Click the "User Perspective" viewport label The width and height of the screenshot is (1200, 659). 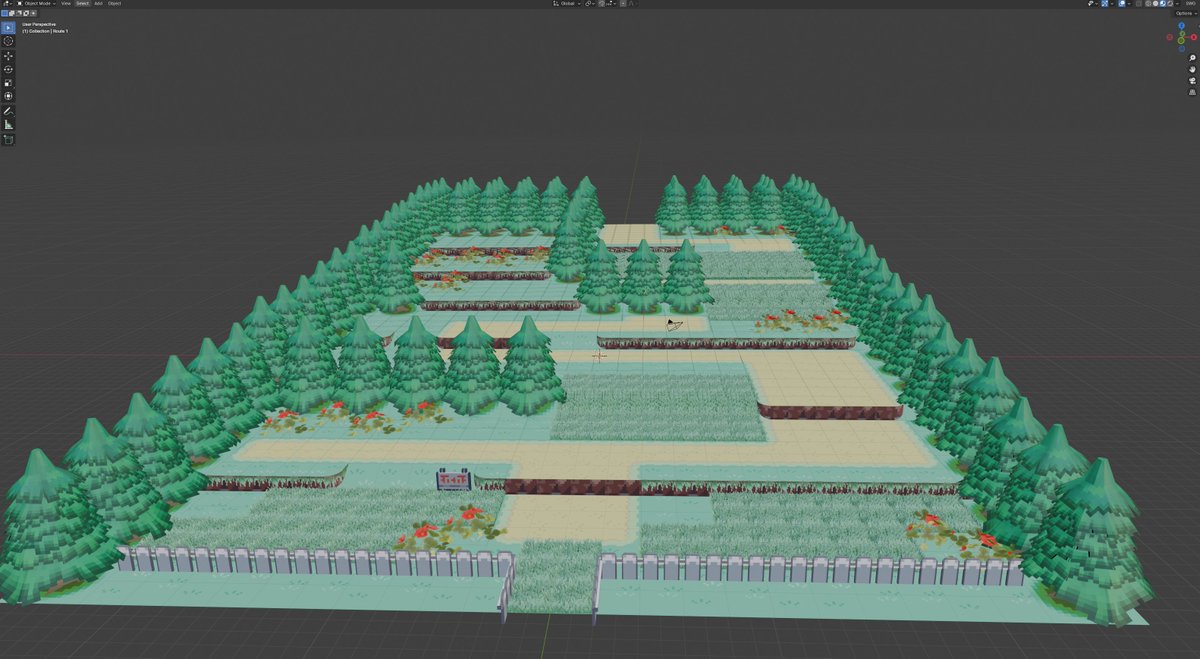(38, 24)
